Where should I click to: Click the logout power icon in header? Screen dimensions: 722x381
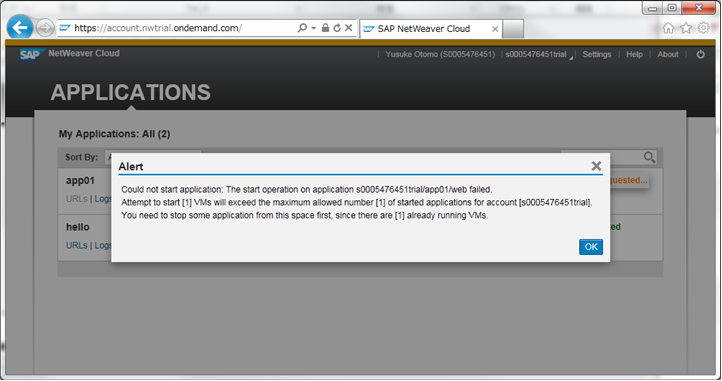pyautogui.click(x=700, y=54)
